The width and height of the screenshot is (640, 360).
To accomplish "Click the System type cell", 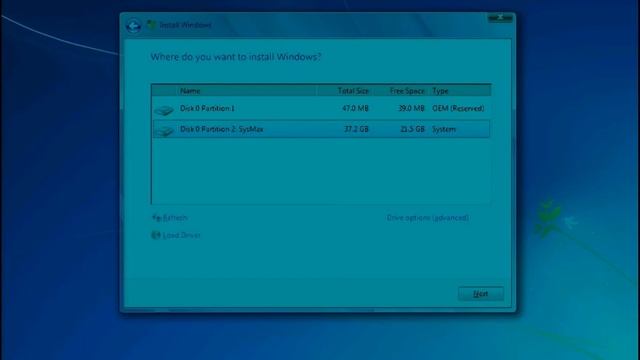I will point(444,129).
